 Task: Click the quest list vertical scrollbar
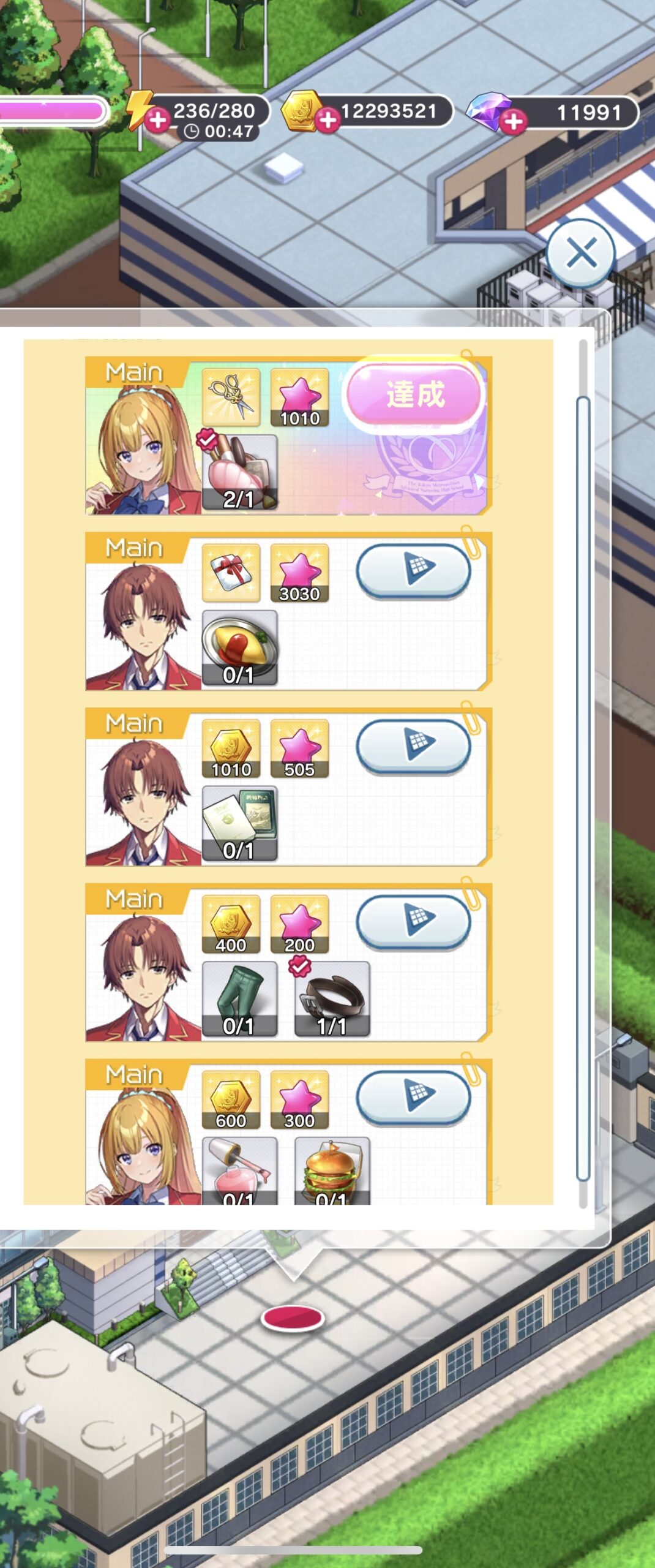(583, 788)
